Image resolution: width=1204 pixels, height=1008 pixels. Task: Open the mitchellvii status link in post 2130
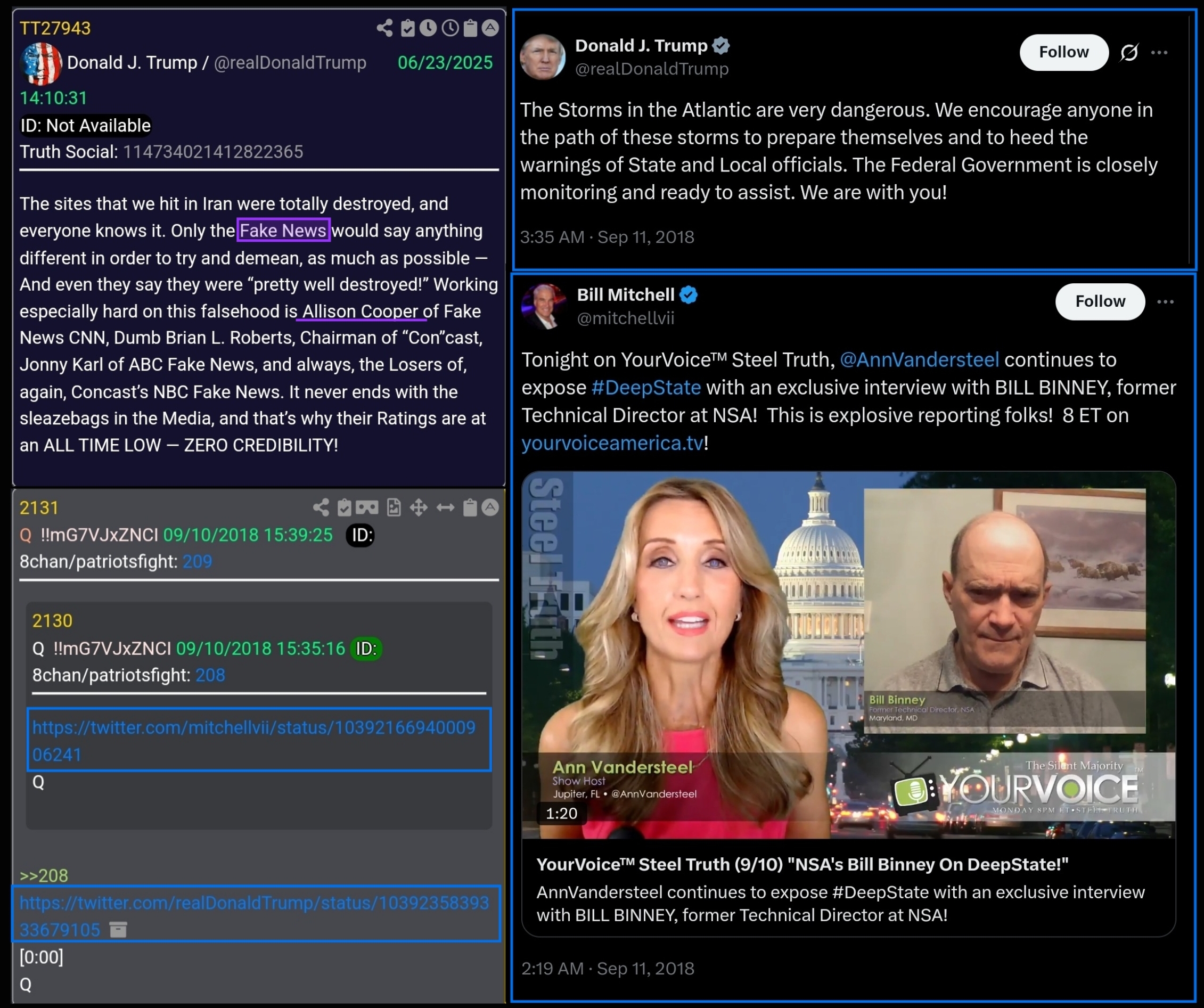[x=254, y=741]
